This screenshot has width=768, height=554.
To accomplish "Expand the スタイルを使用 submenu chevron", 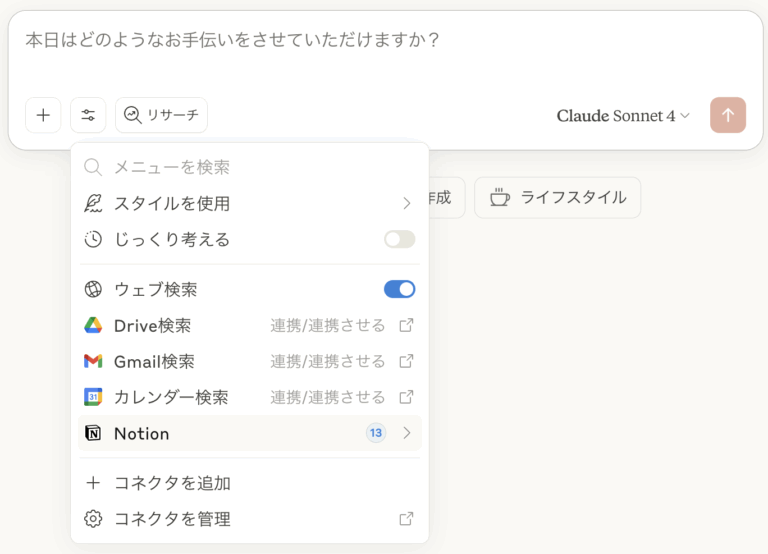I will (x=406, y=203).
